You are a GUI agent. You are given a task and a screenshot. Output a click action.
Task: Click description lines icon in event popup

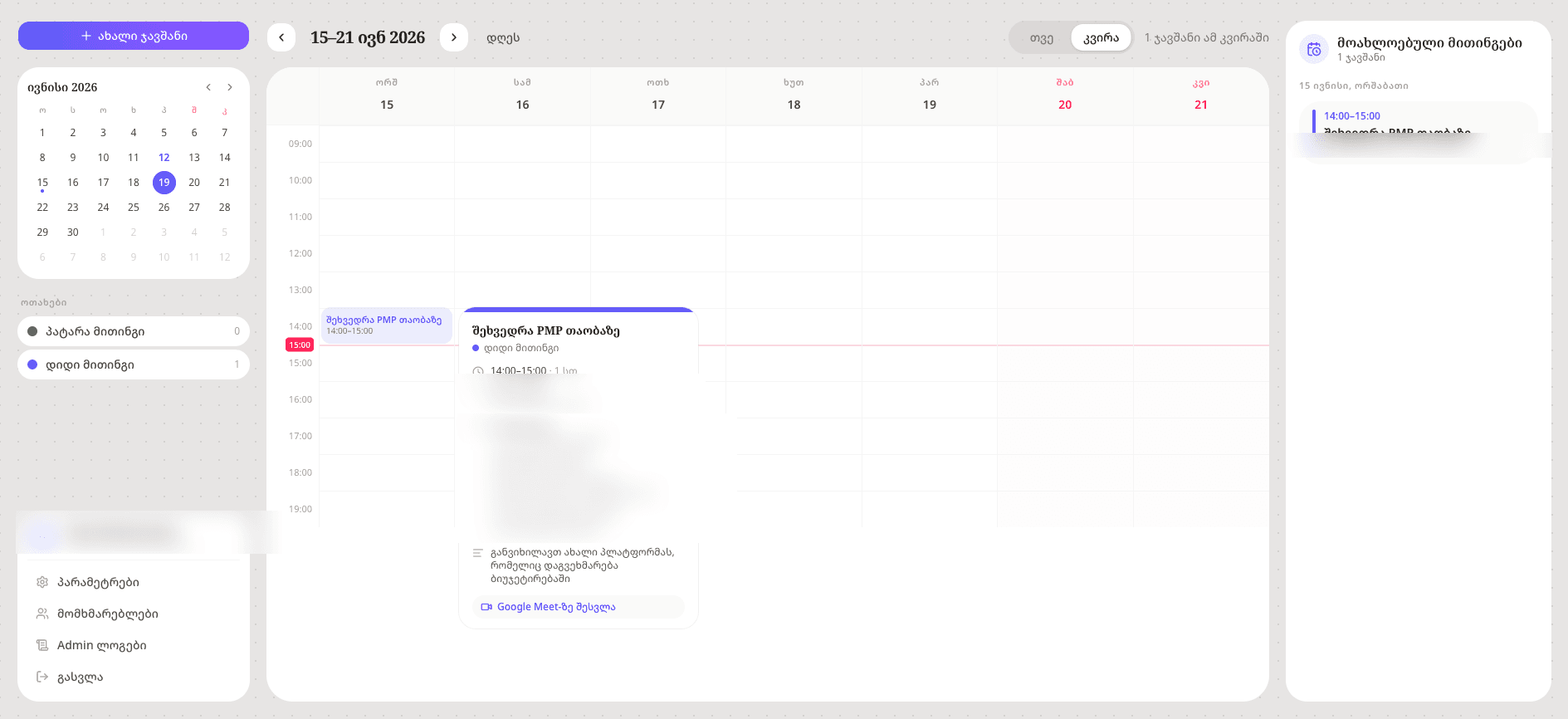[478, 553]
